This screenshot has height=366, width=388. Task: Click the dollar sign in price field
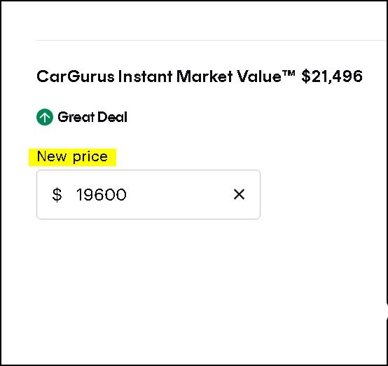point(57,195)
